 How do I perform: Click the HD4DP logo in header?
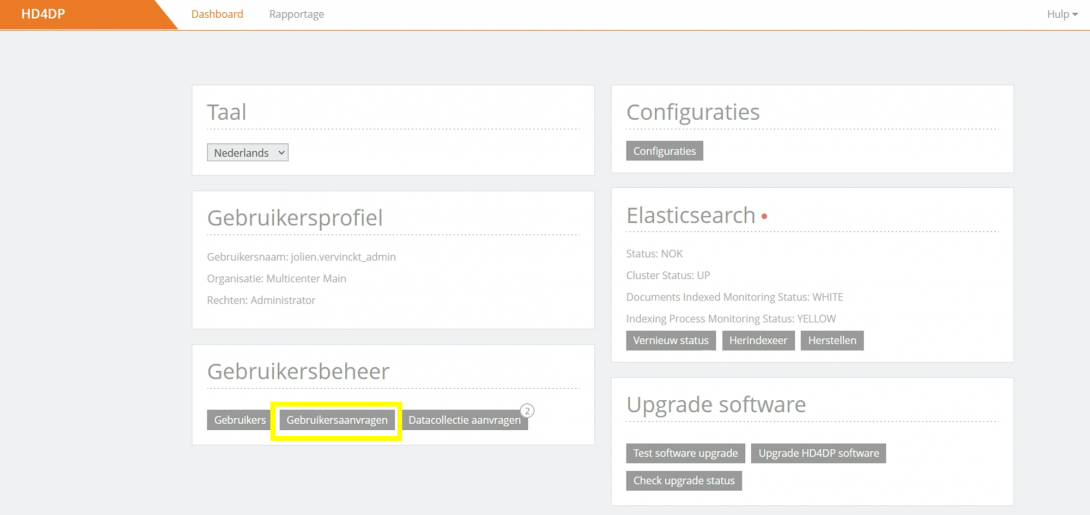[43, 14]
